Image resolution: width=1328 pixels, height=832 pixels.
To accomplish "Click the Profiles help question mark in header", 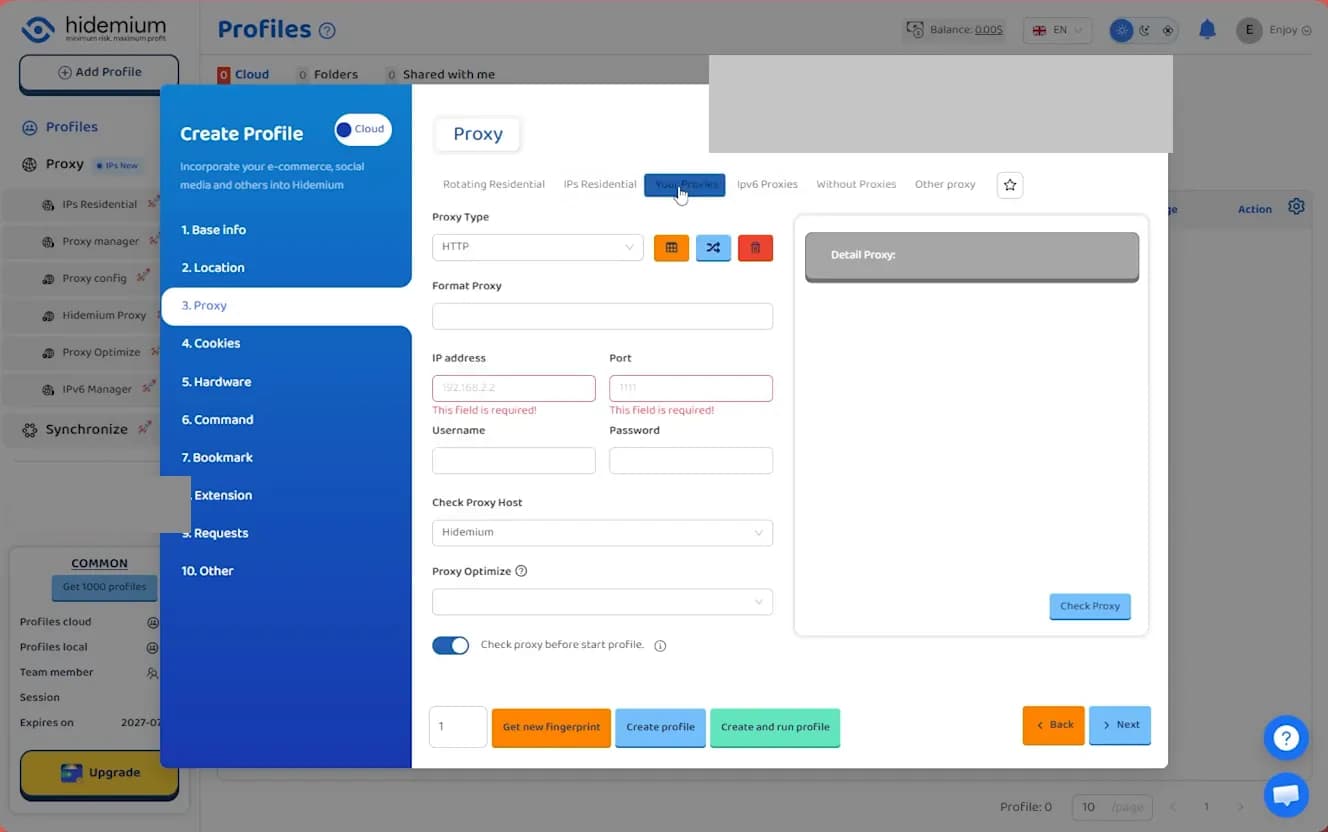I will 327,31.
